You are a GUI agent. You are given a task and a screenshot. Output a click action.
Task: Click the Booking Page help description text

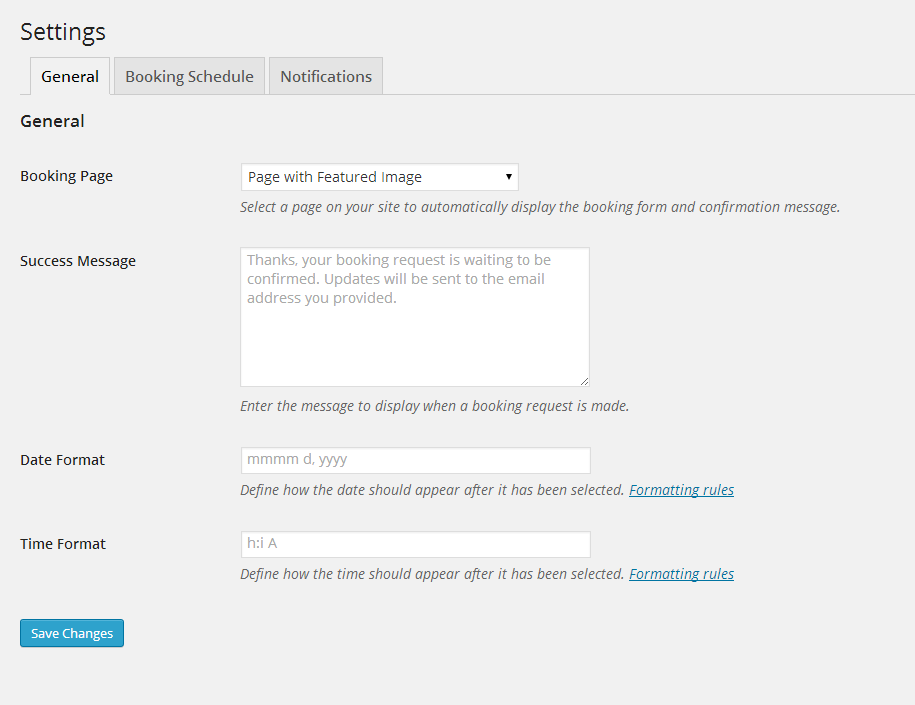tap(539, 207)
